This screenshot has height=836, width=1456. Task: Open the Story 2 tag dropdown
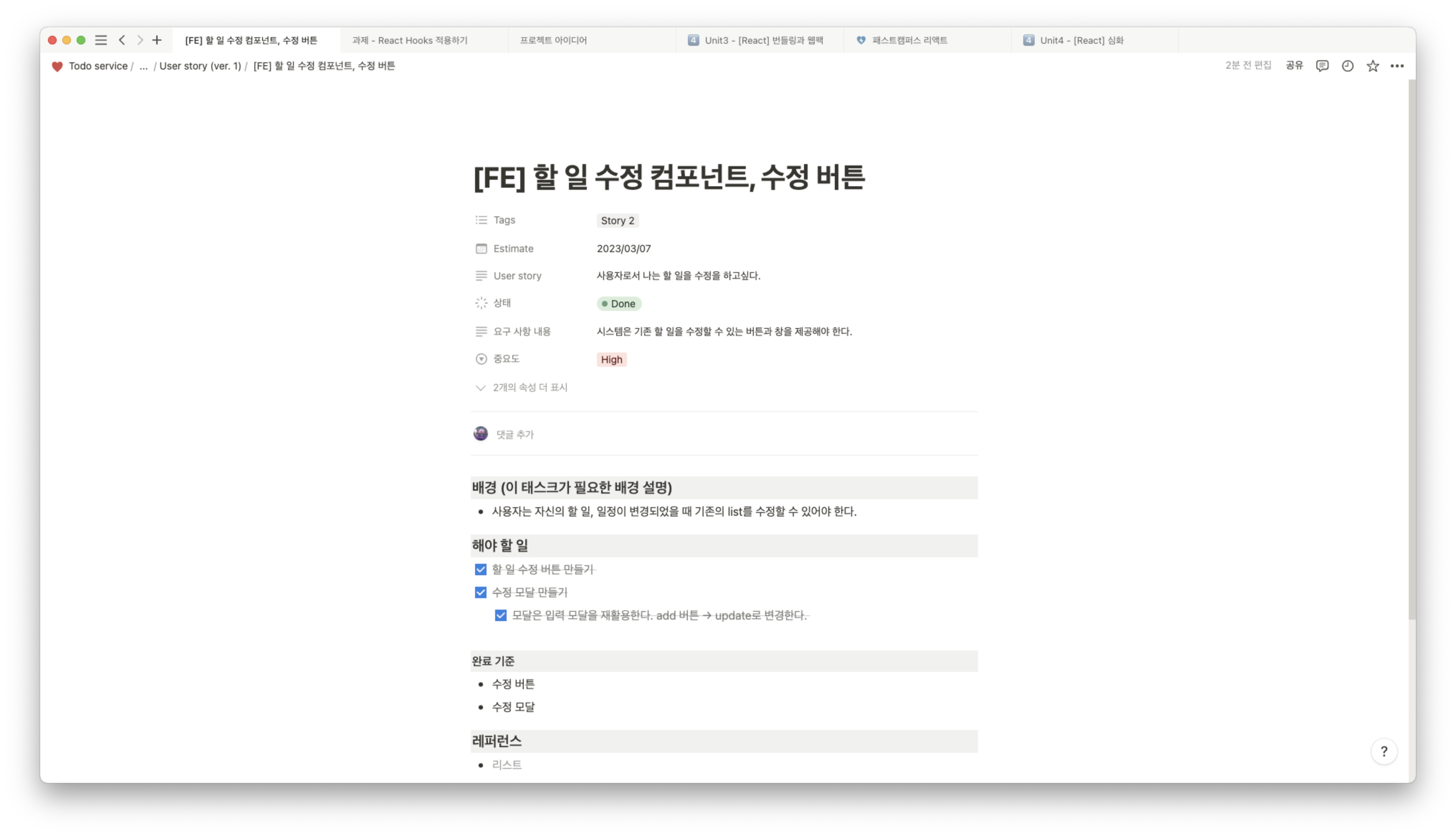coord(617,221)
